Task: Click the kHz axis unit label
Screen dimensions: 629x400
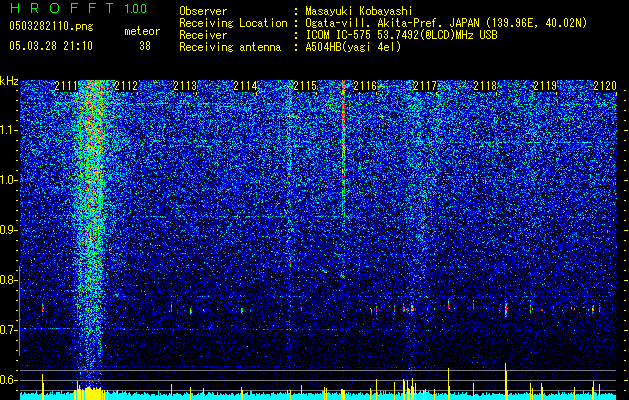Action: point(9,82)
